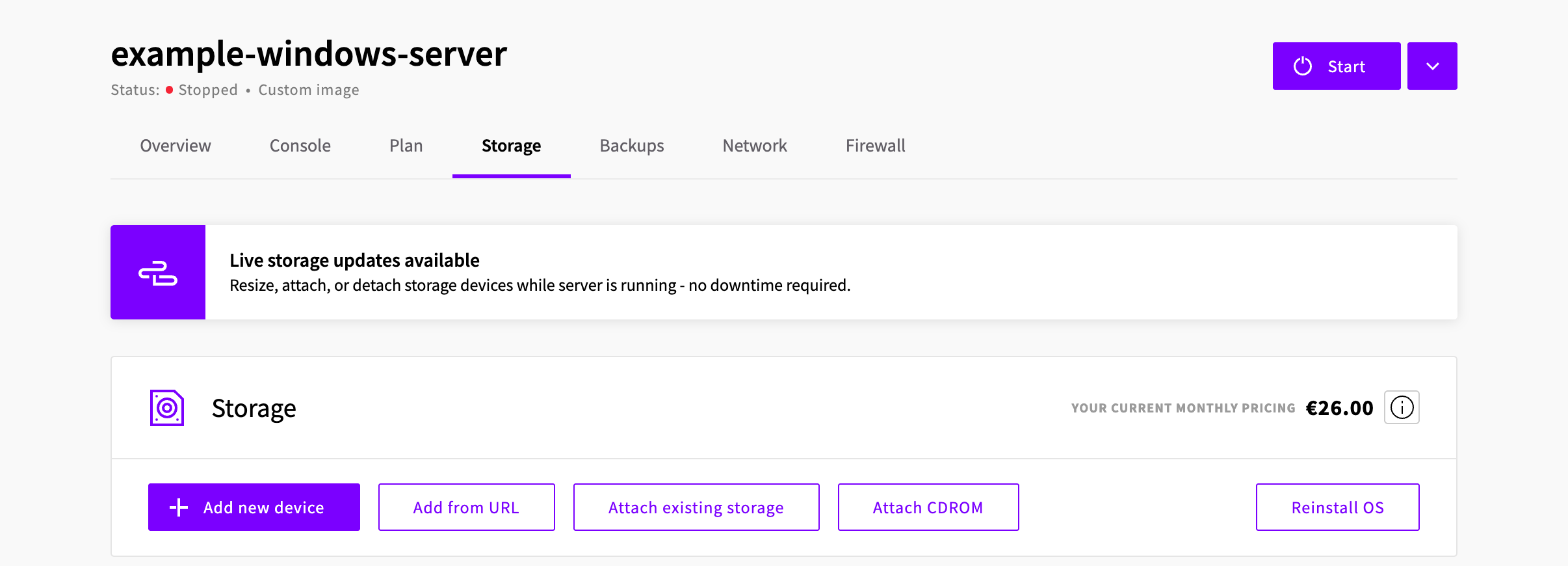Click the live storage updates banner icon
The height and width of the screenshot is (566, 1568).
(158, 273)
